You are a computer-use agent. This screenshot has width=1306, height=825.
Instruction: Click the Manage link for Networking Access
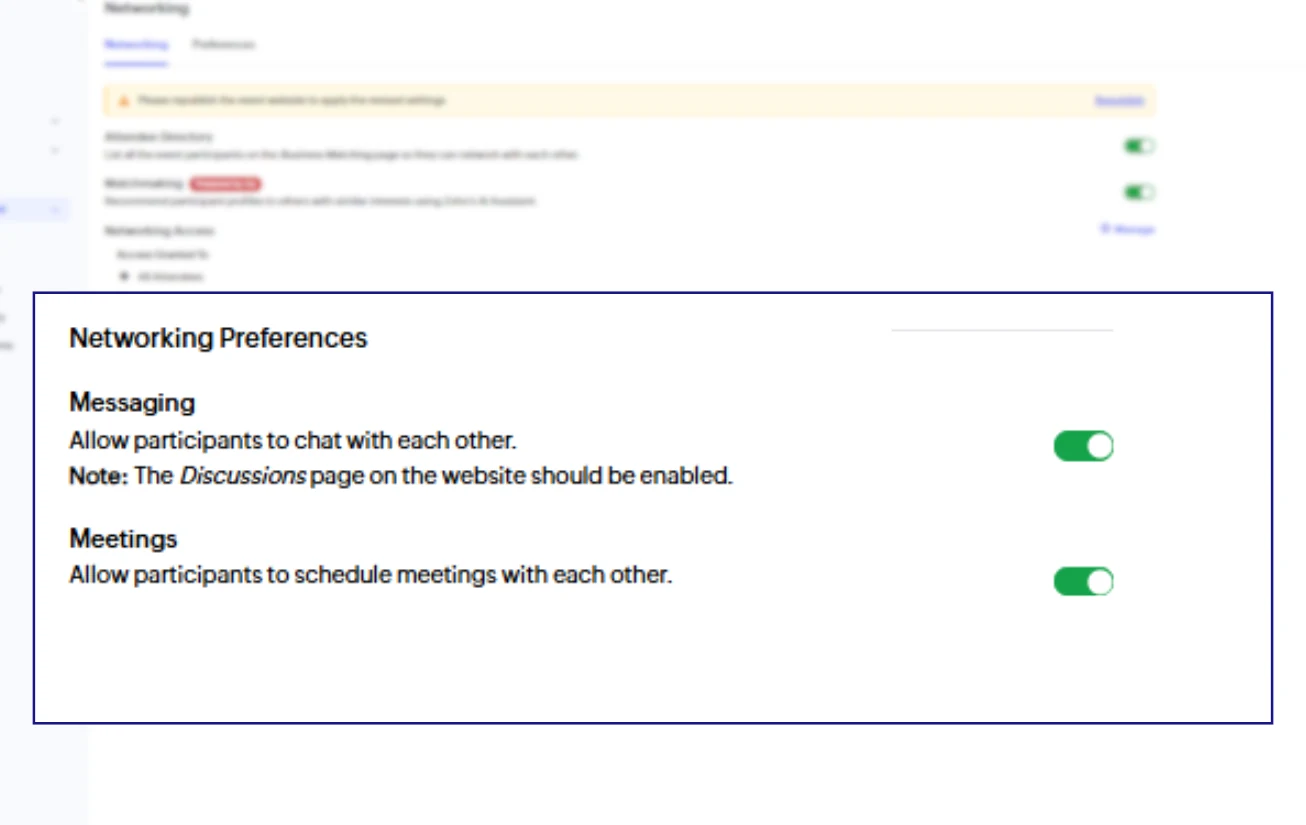click(1127, 229)
